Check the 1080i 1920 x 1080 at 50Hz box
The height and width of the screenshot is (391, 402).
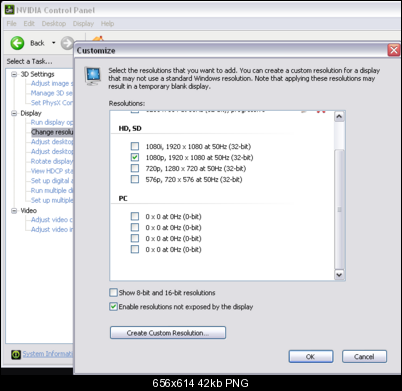(x=135, y=146)
